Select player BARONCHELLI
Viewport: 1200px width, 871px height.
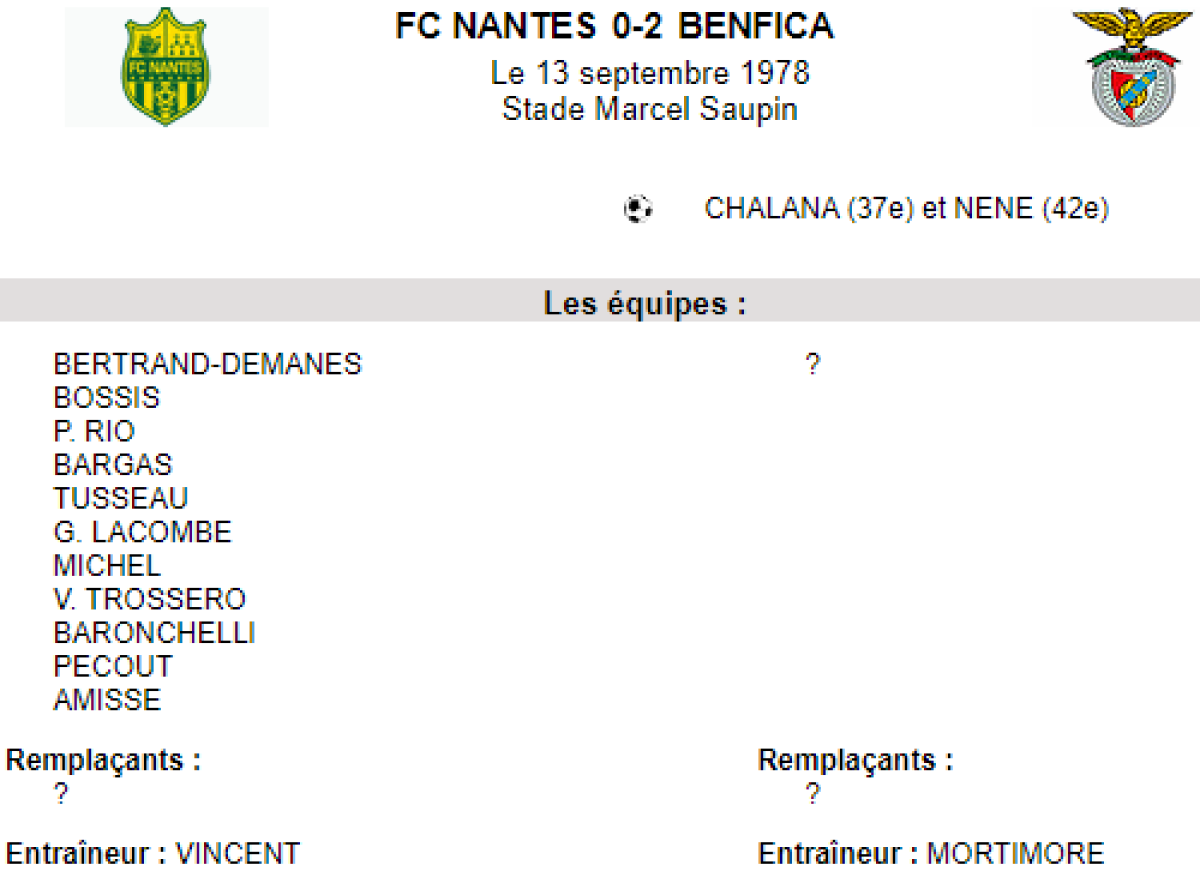point(155,633)
